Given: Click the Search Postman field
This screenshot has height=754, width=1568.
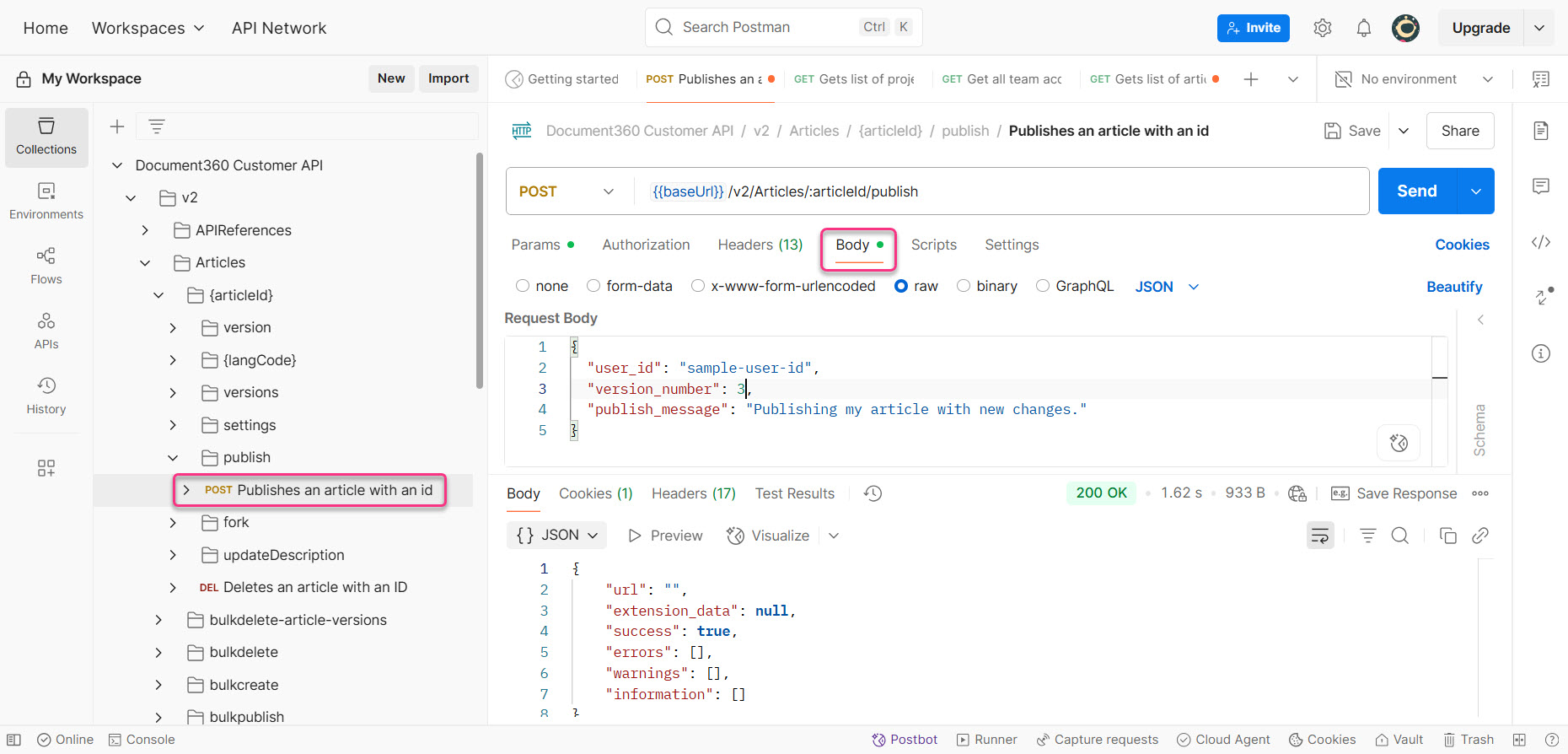Looking at the screenshot, I should (784, 27).
